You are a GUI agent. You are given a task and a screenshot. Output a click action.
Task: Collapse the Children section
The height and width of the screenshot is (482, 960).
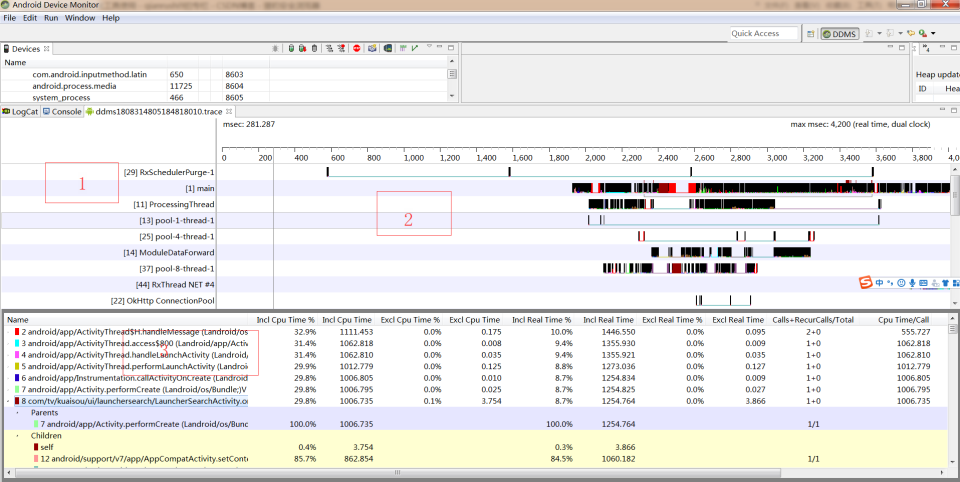point(17,435)
